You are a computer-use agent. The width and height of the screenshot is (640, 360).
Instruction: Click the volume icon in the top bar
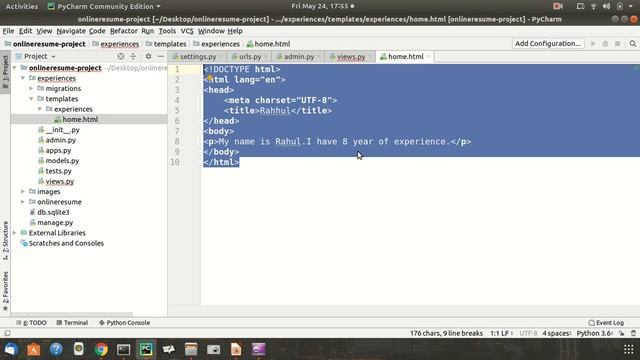[x=607, y=7]
